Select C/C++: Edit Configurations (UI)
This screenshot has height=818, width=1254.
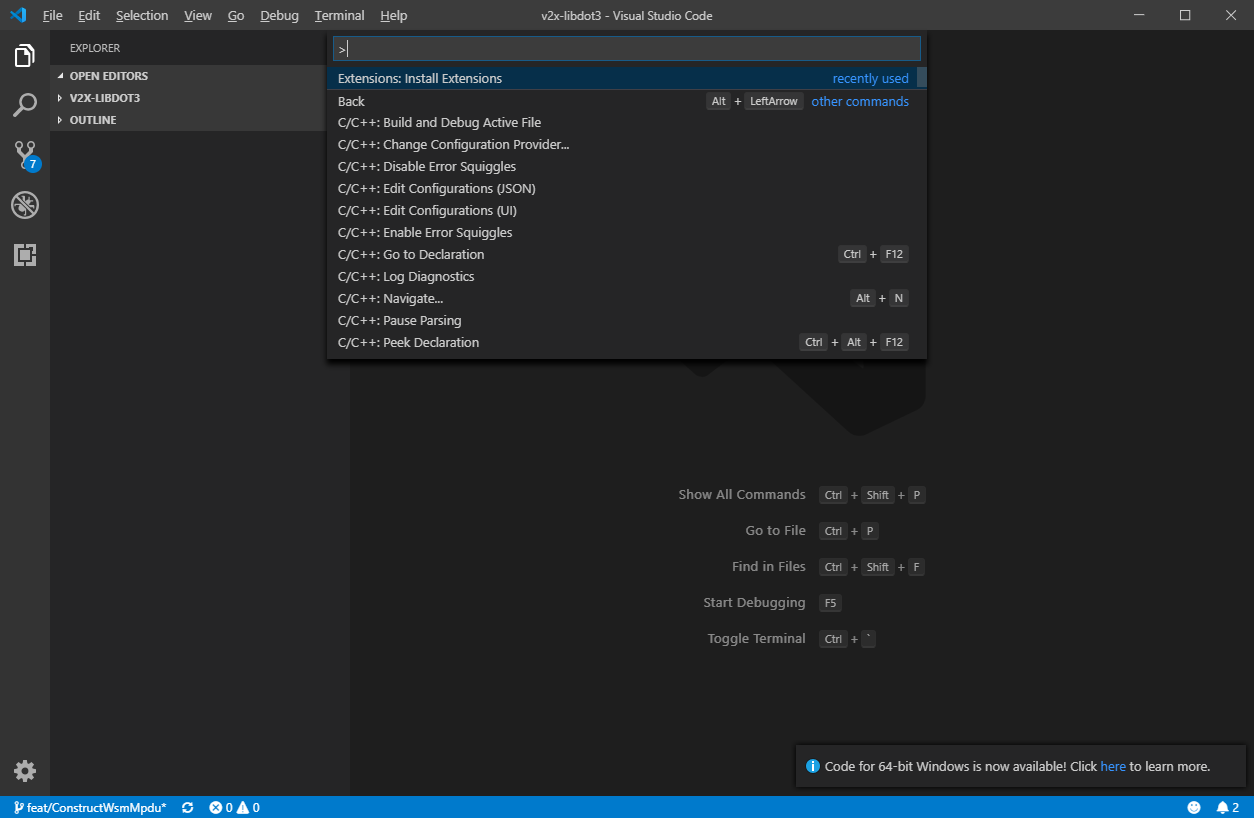pos(622,211)
